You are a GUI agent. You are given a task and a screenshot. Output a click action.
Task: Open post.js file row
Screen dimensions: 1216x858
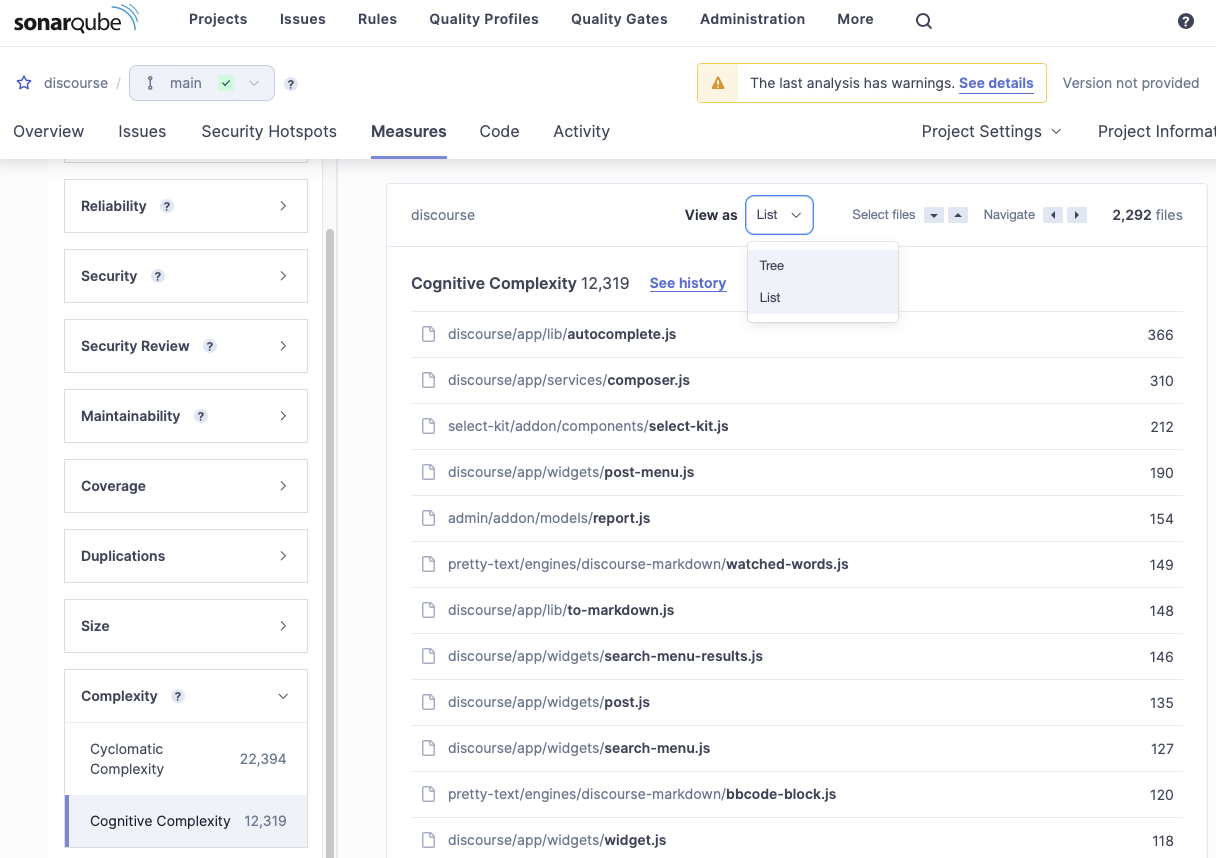pos(797,702)
